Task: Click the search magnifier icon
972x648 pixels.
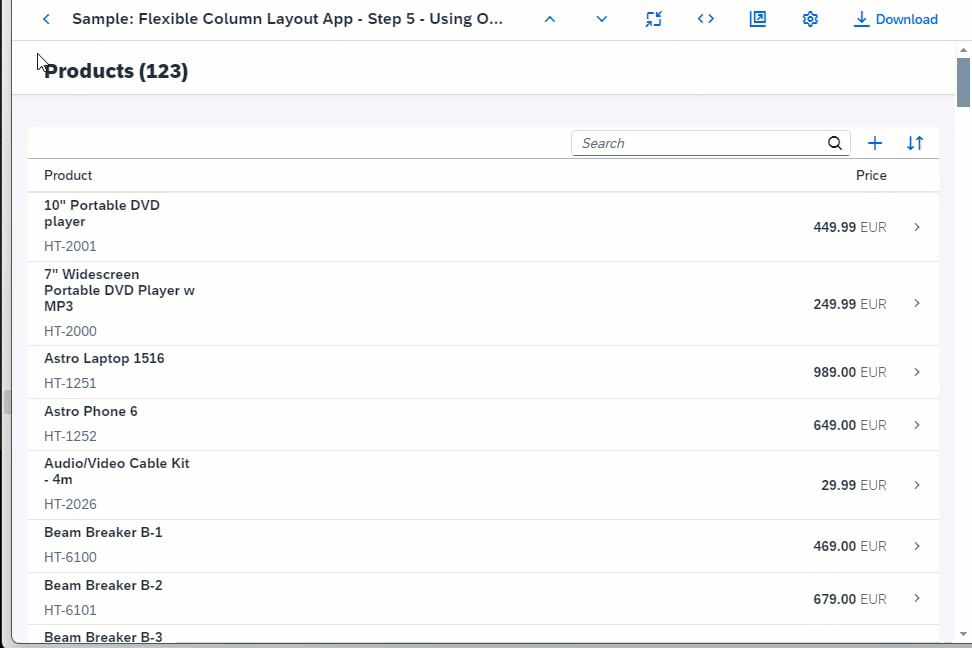Action: (x=835, y=143)
